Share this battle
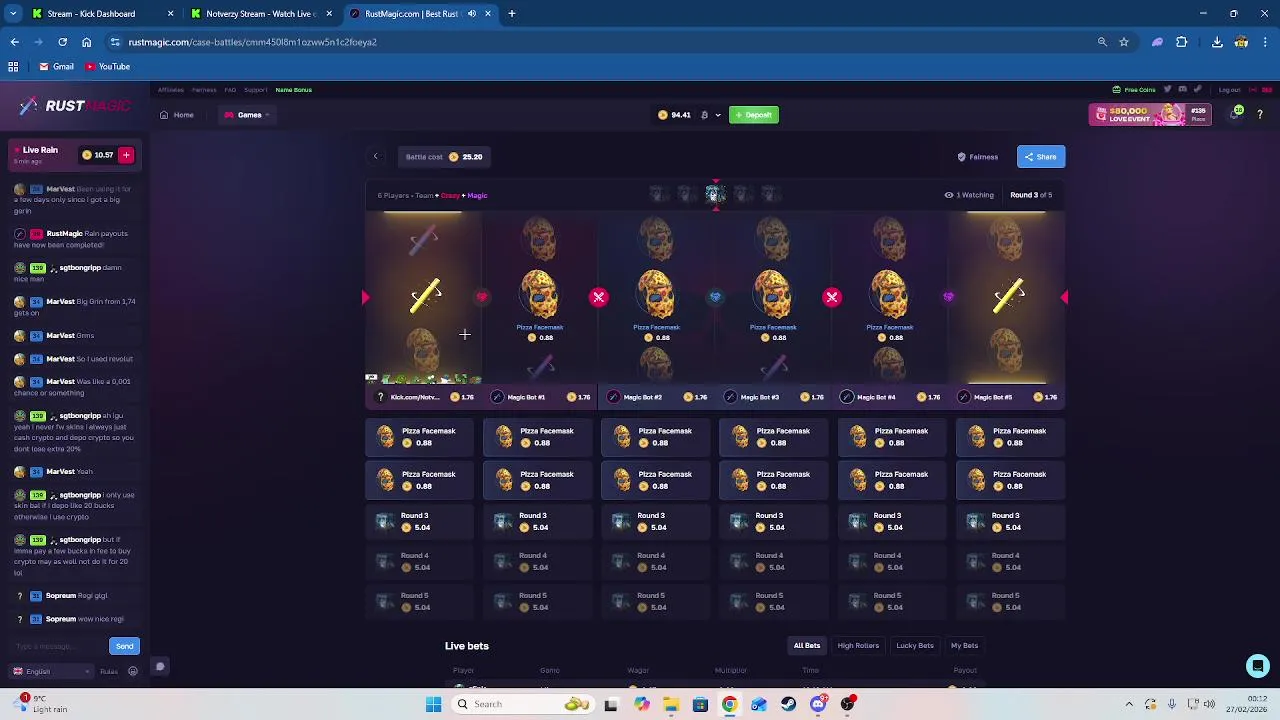The image size is (1280, 720). pos(1041,157)
